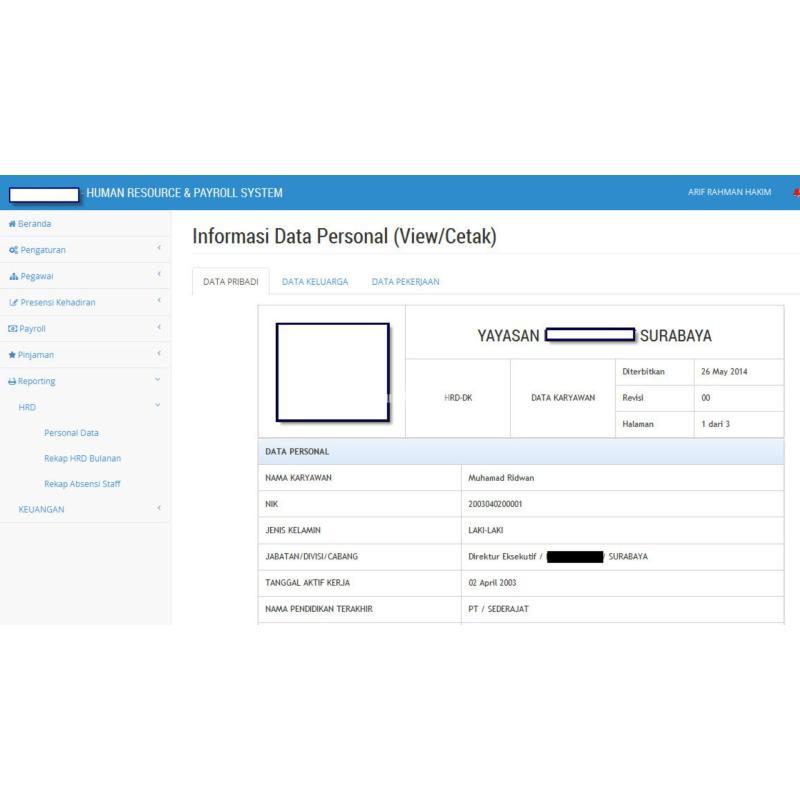Open the DATA PEKERJAAN tab
Image resolution: width=800 pixels, height=800 pixels.
coord(405,282)
